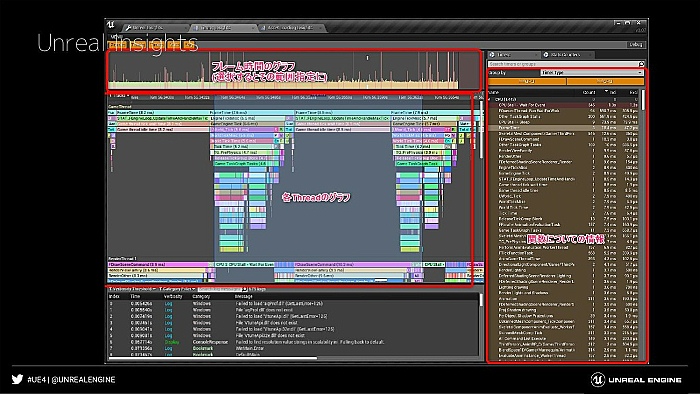Viewport: 700px width, 394px height.
Task: Toggle the leftmost orange view button in toolbar
Action: coord(117,45)
